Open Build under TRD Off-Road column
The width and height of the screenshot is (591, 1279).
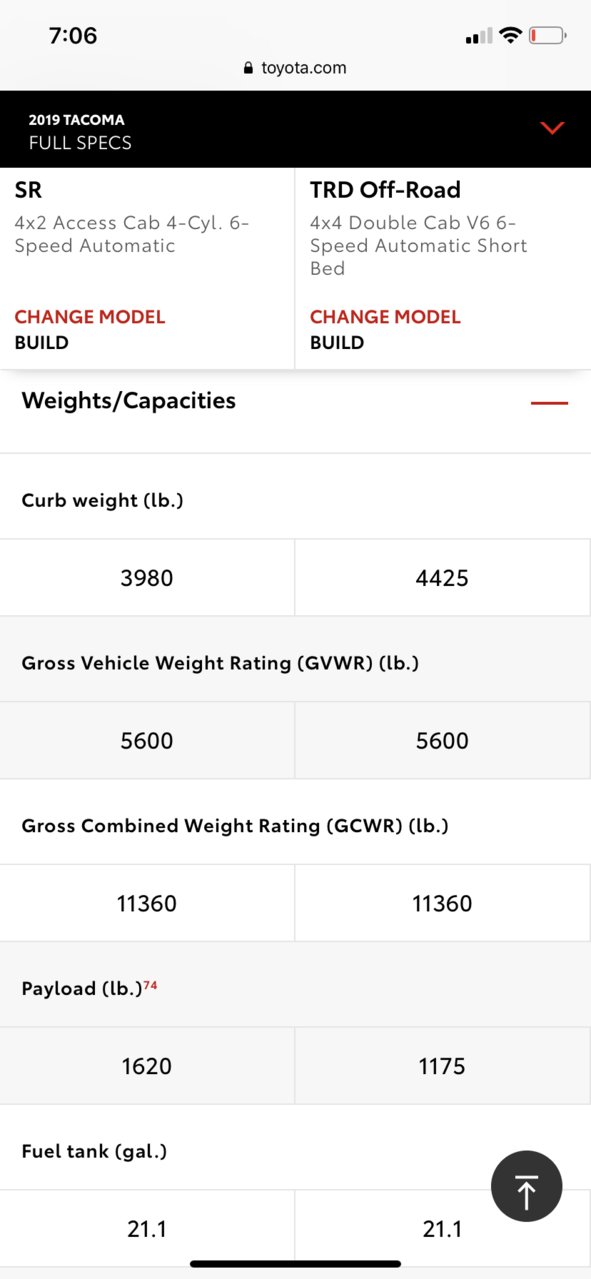pos(337,342)
